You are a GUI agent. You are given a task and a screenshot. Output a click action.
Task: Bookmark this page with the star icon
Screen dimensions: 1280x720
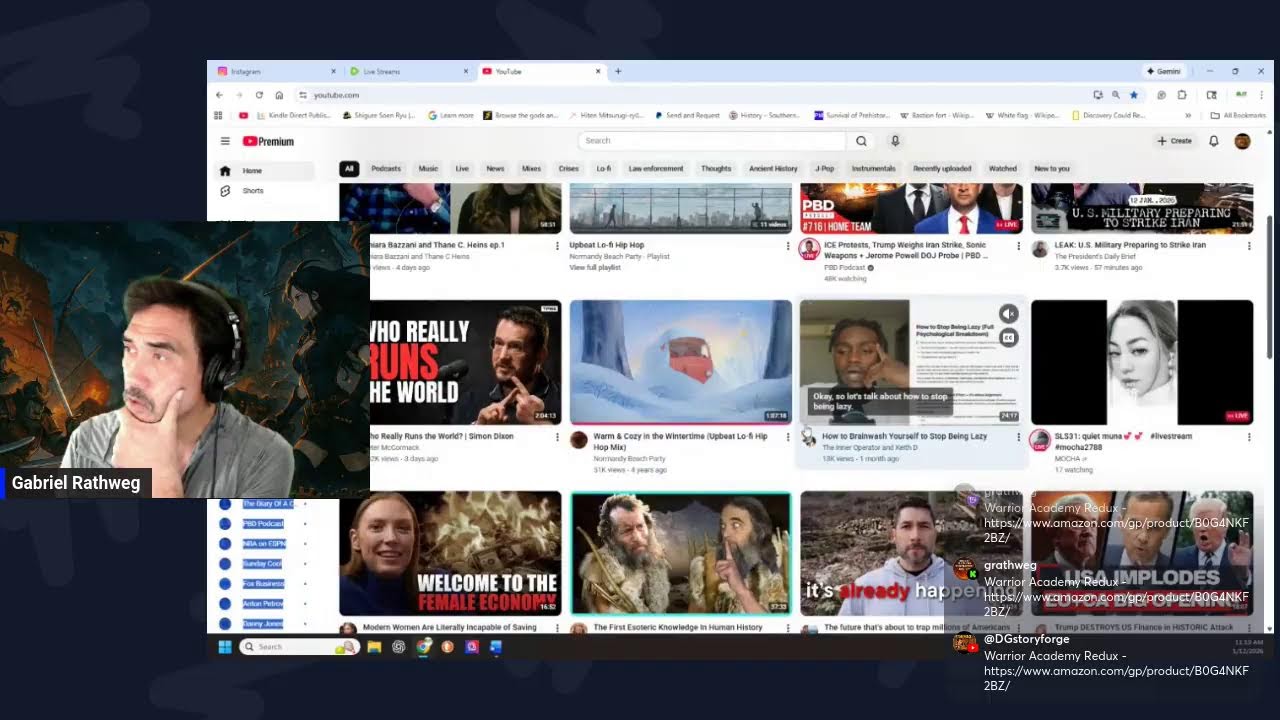pyautogui.click(x=1134, y=95)
